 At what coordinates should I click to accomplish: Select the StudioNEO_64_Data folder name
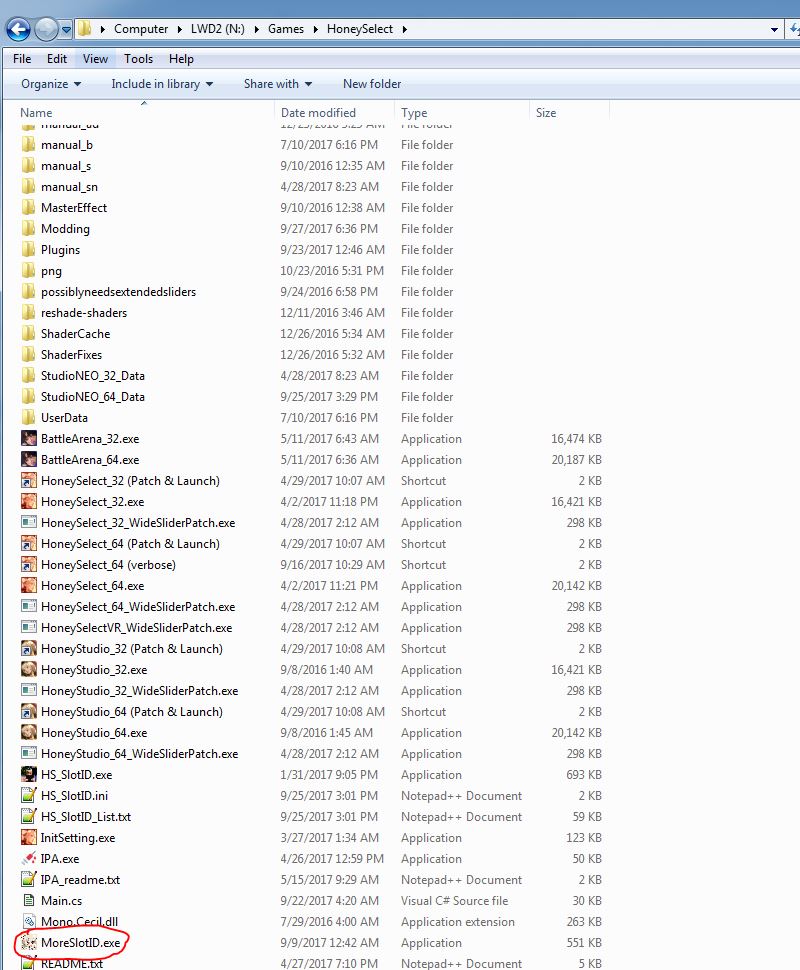(93, 397)
